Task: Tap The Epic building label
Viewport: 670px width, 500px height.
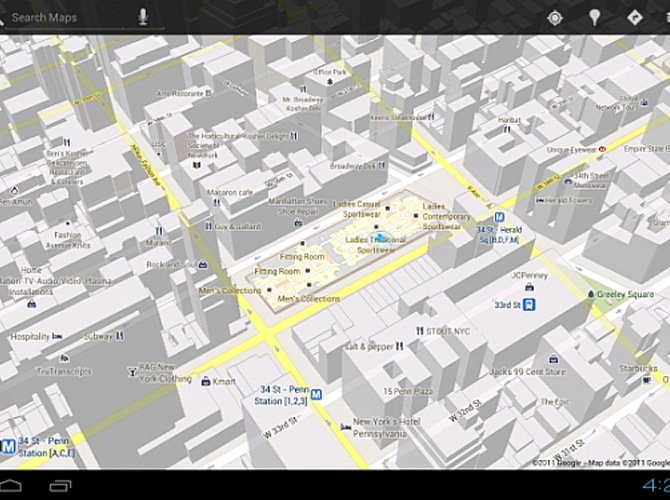Action: [555, 402]
